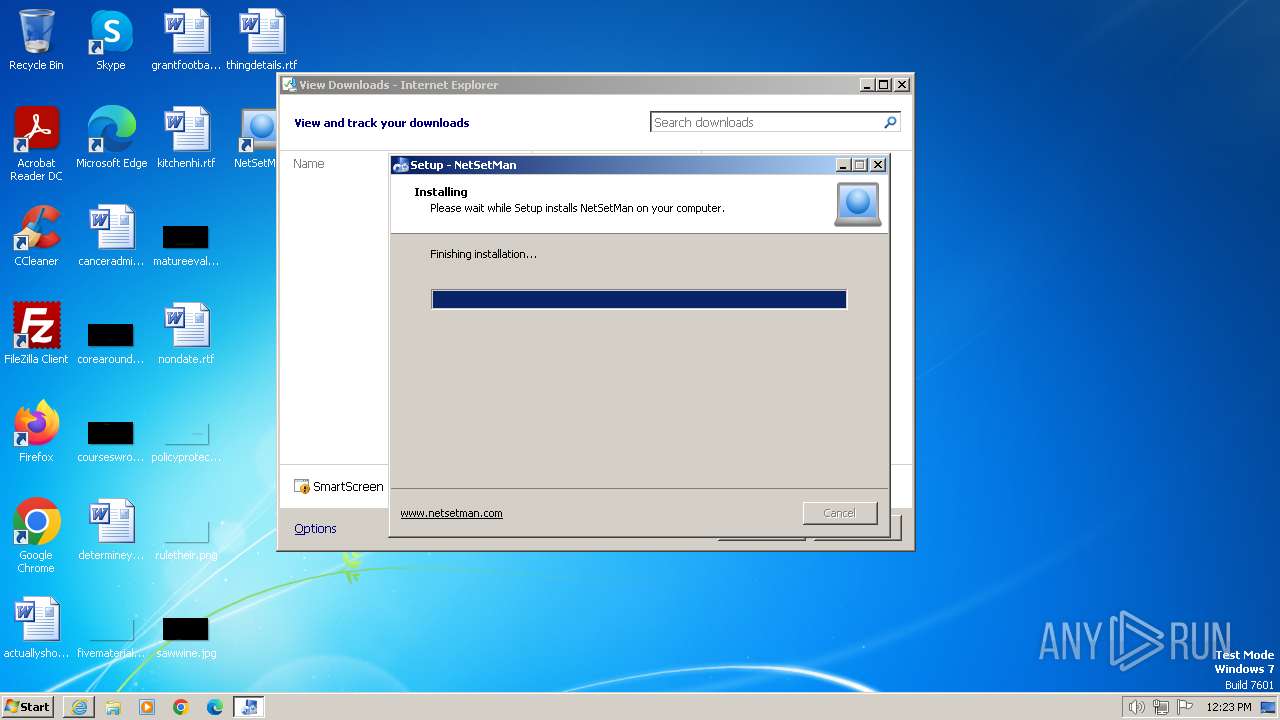Select the ruletheir.png file icon
Viewport: 1280px width, 720px height.
(186, 540)
